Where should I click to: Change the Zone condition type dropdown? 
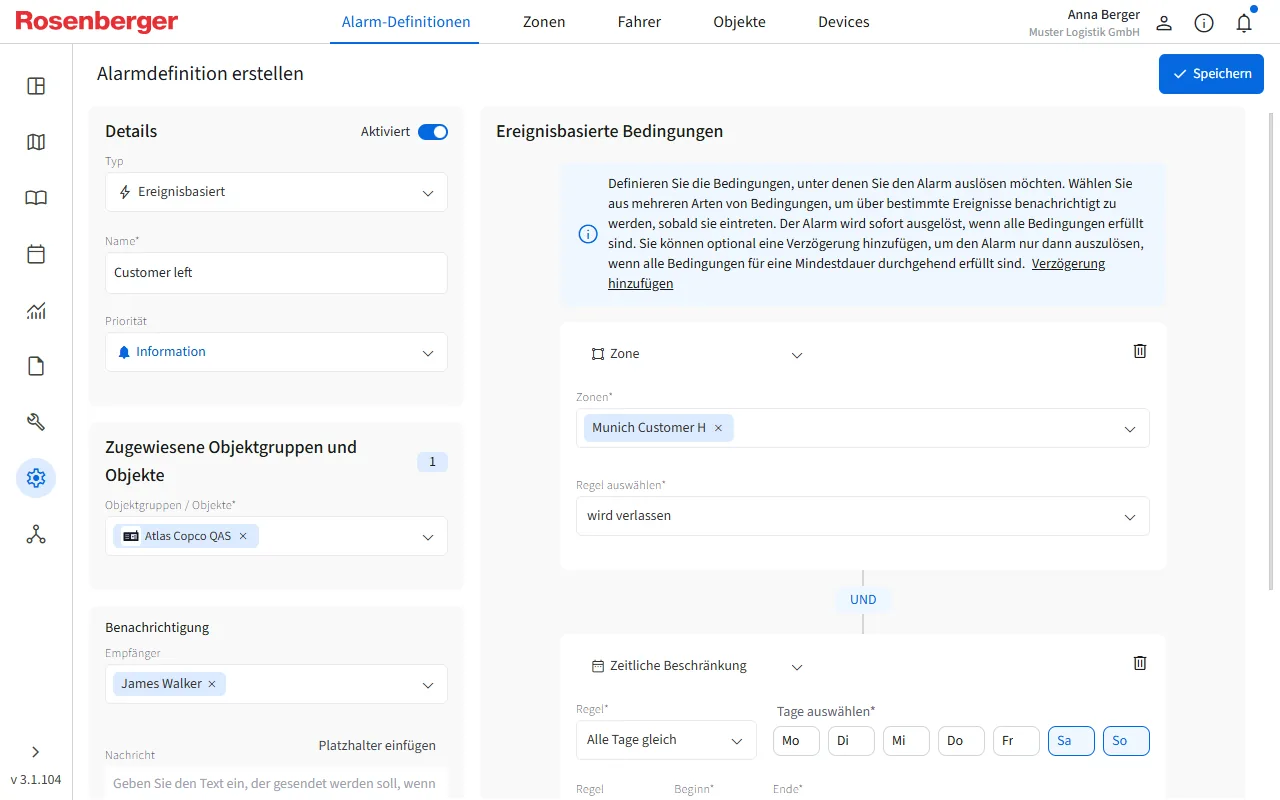point(696,354)
